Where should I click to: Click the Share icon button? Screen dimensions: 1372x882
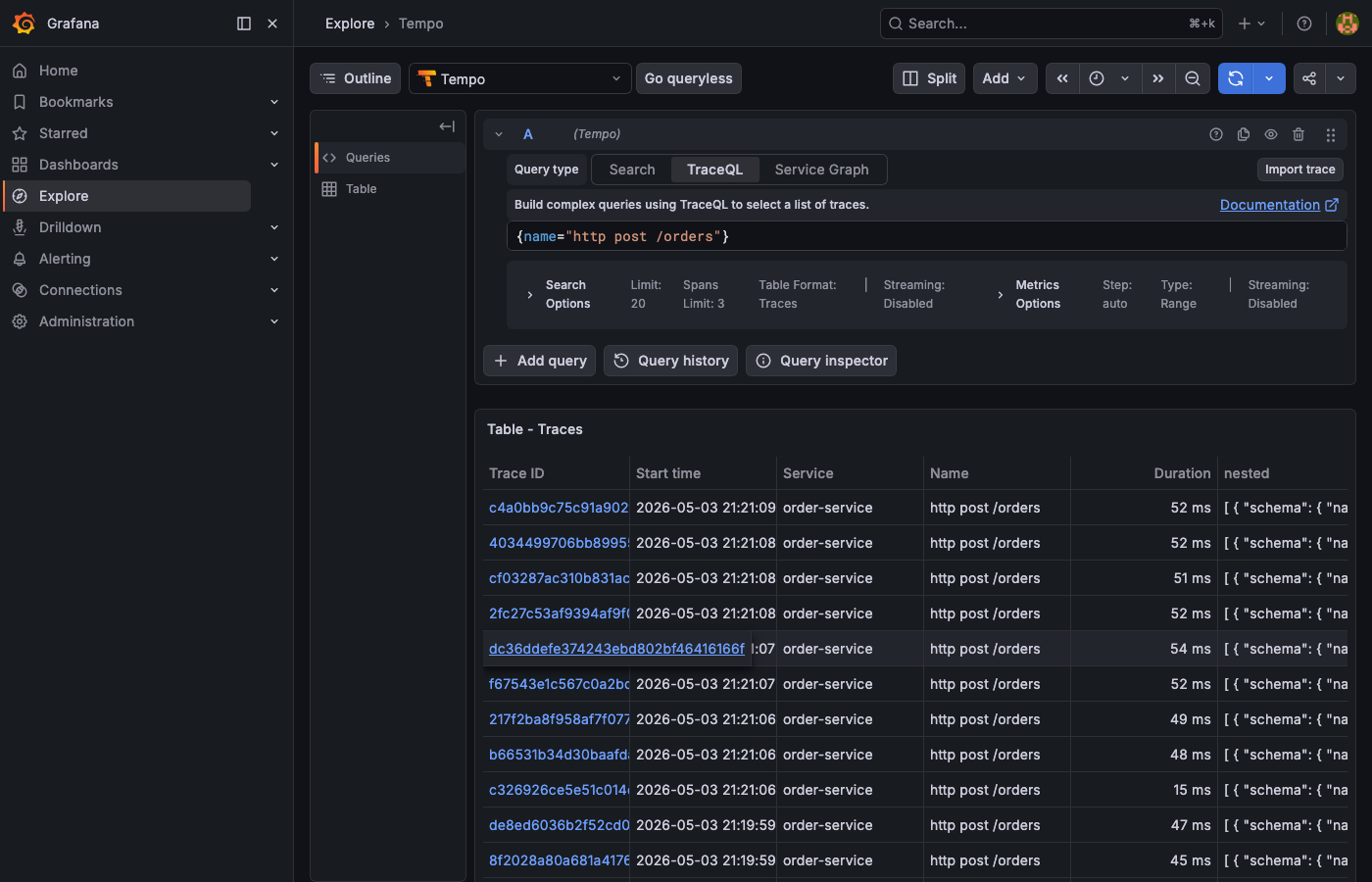click(1309, 78)
